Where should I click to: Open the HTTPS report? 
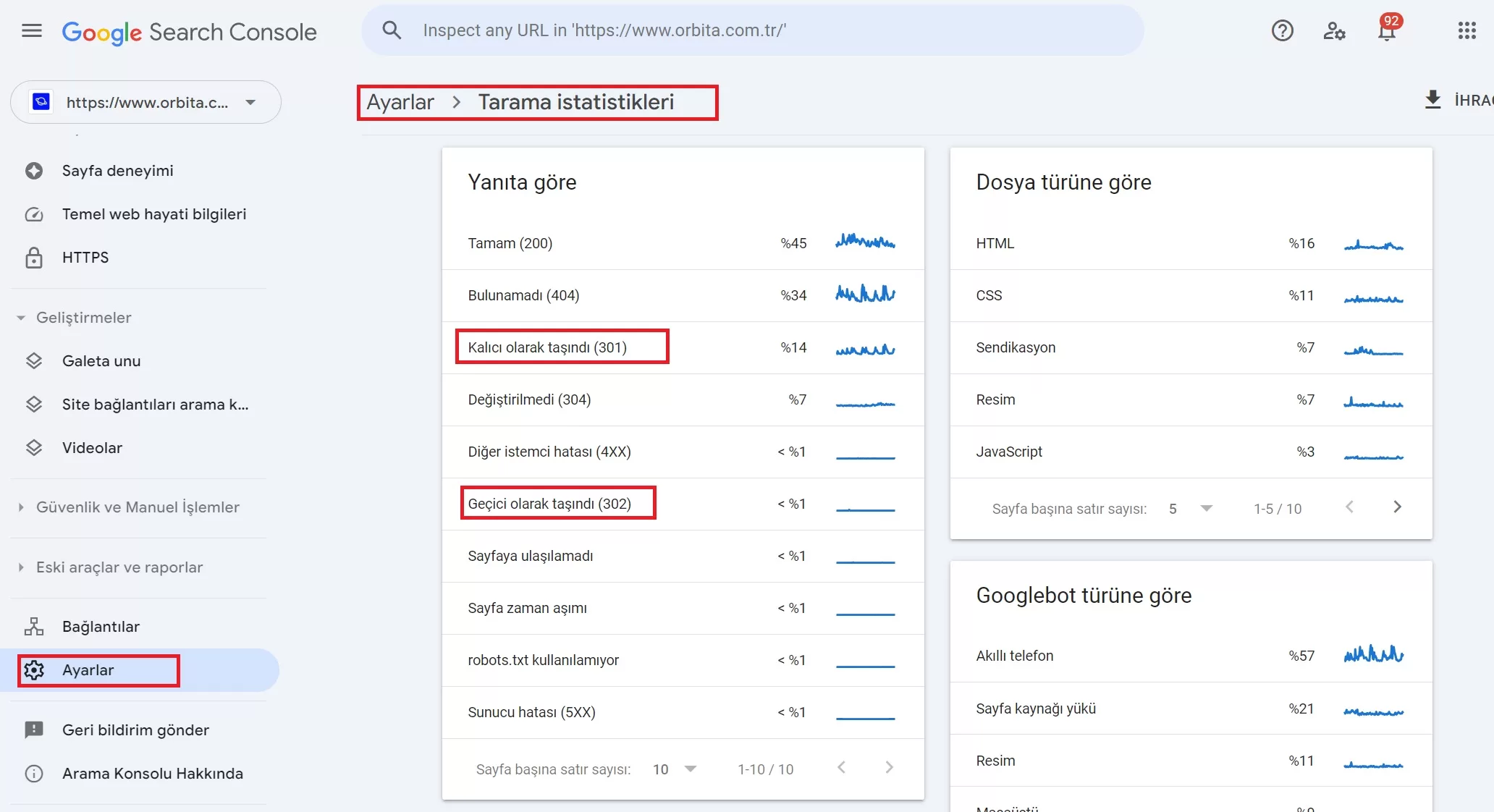point(140,258)
